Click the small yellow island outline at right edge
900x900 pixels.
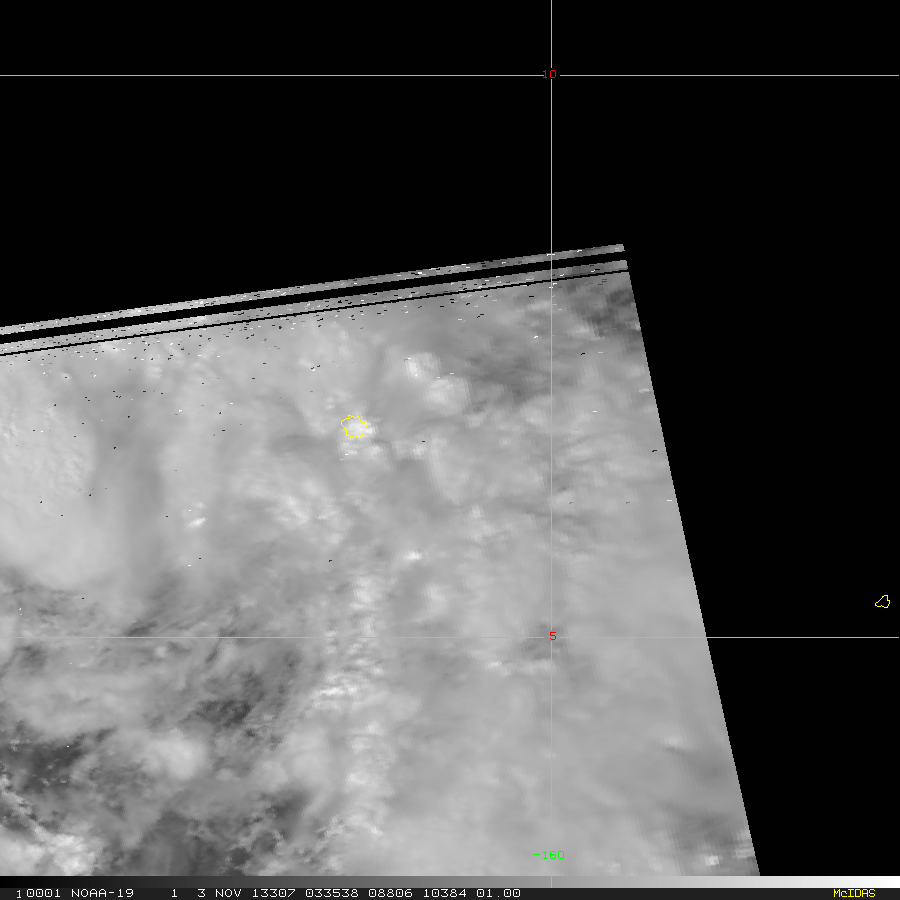(883, 601)
